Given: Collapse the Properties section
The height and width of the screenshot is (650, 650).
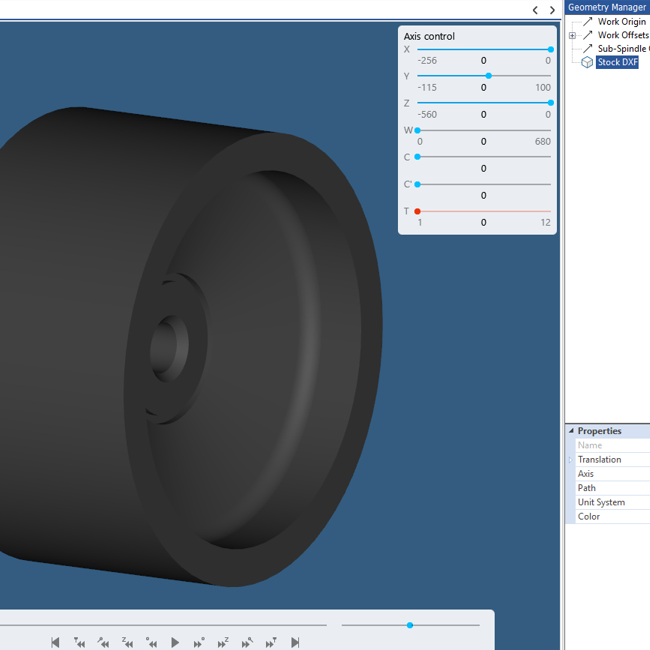Looking at the screenshot, I should pos(572,431).
